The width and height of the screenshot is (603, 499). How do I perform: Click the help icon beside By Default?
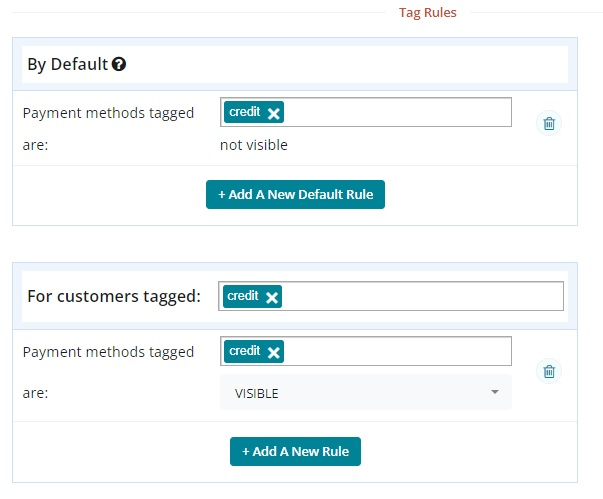[x=119, y=65]
